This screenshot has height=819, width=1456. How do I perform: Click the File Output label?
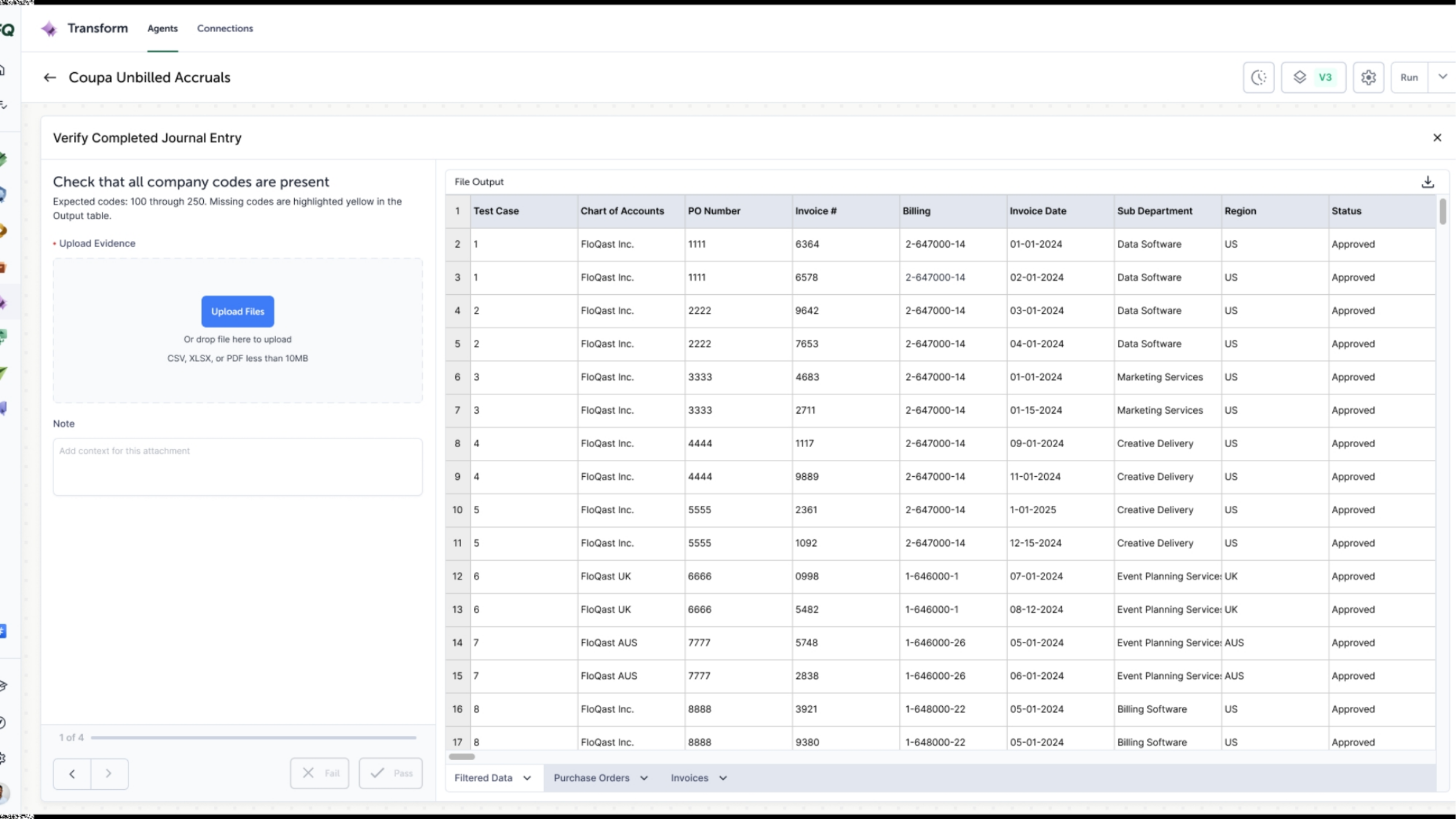pos(479,182)
